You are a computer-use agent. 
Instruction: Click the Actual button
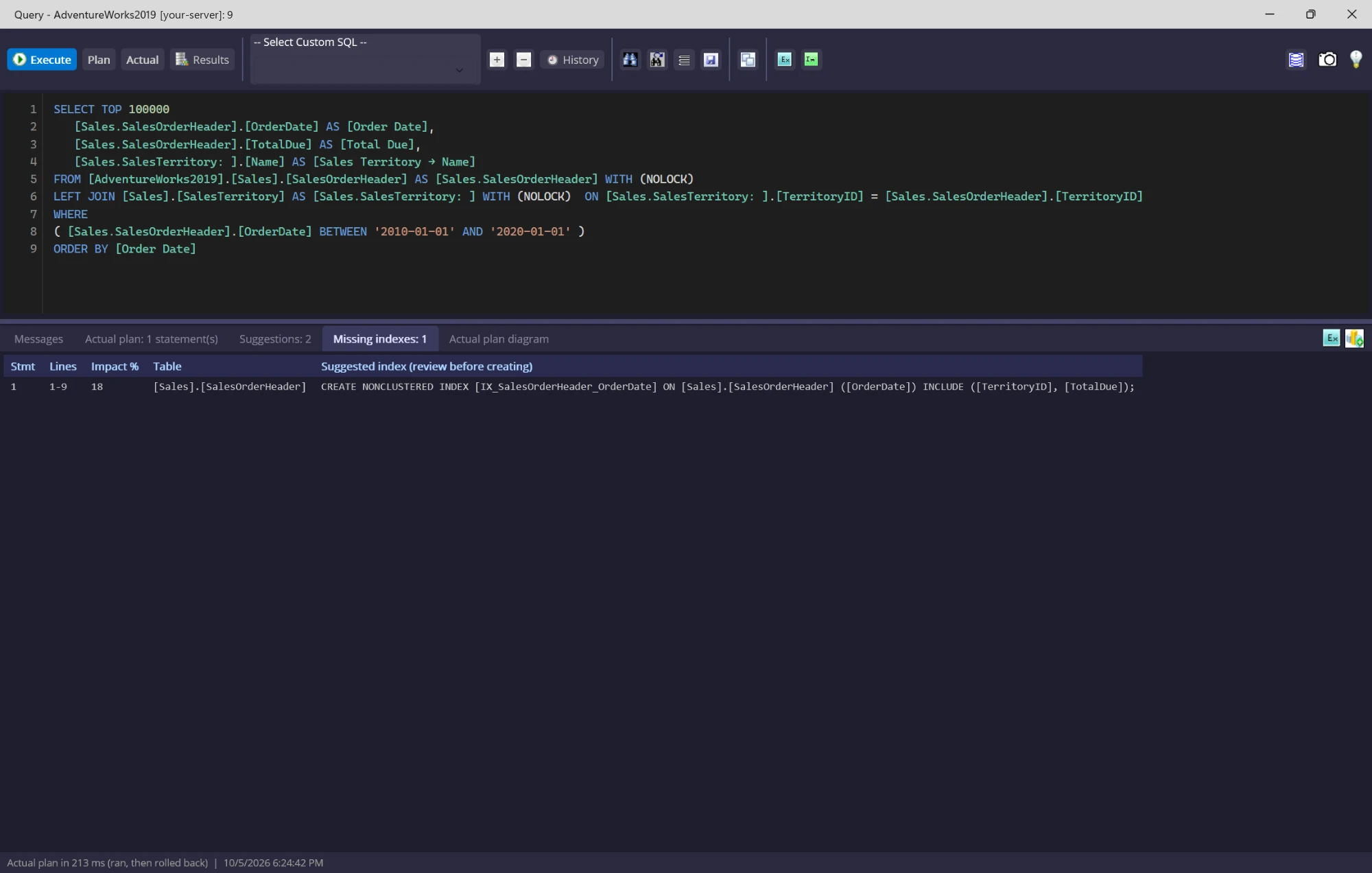coord(142,60)
